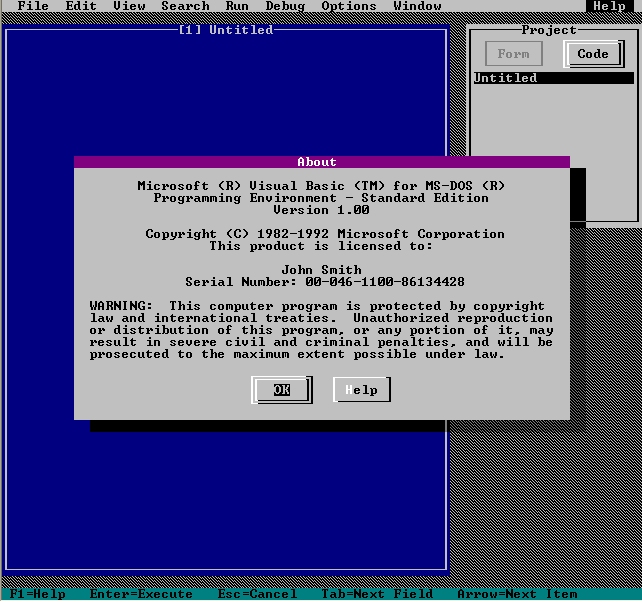The width and height of the screenshot is (642, 602).
Task: Click the John Smith licensee name
Action: 321,270
